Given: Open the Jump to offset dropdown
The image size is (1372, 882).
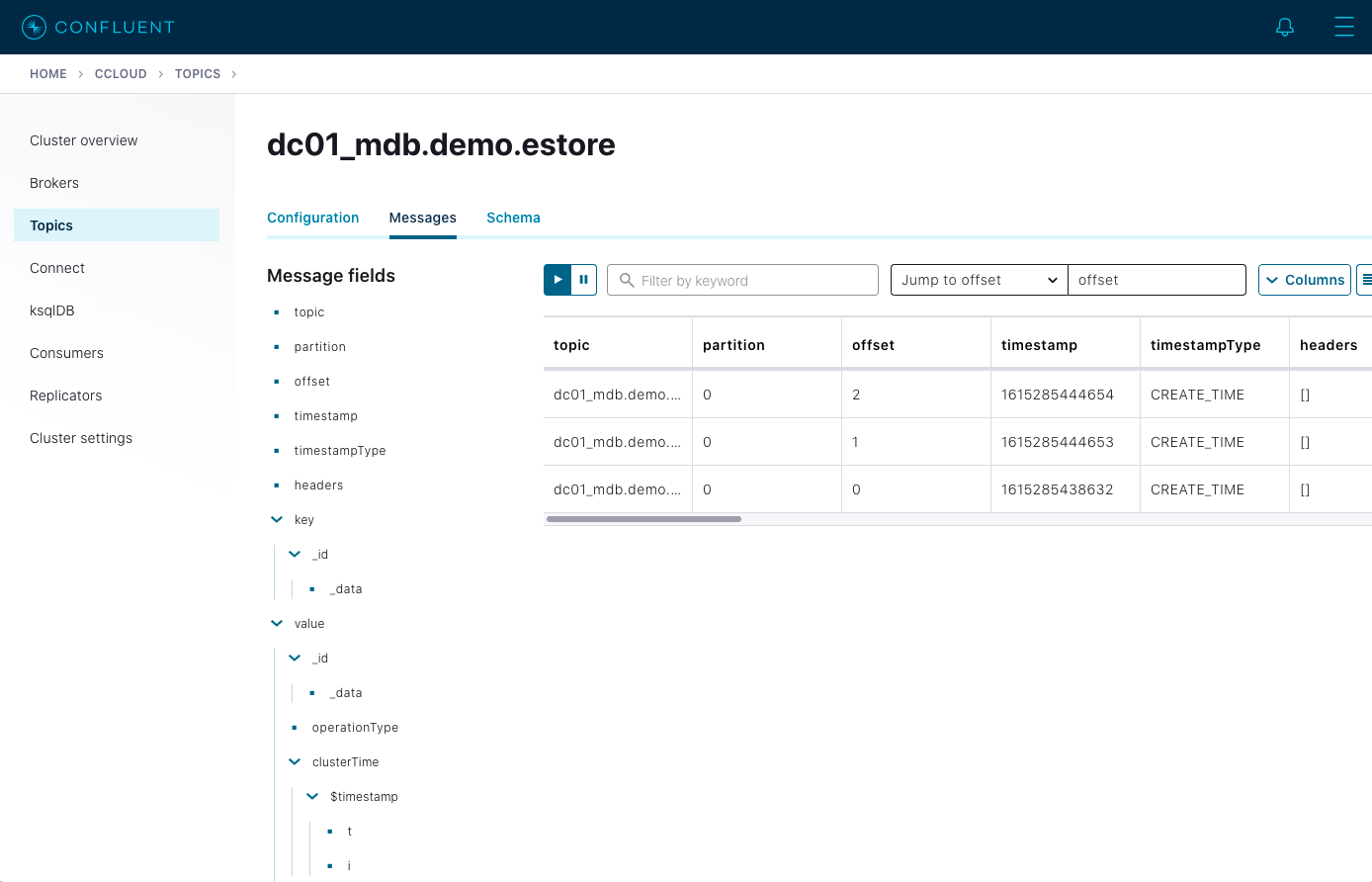Looking at the screenshot, I should click(979, 280).
